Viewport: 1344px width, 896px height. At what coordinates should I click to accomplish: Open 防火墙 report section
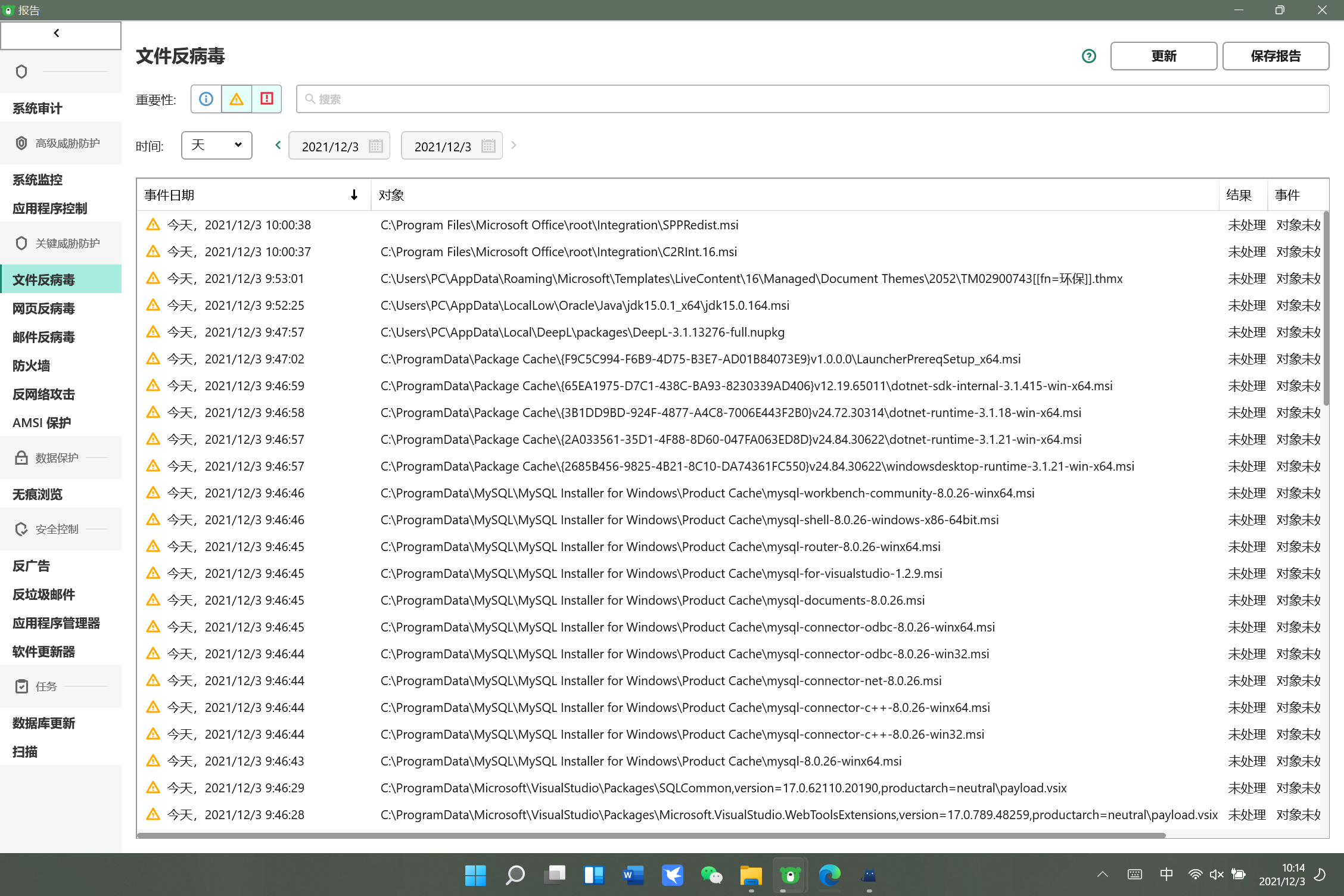[61, 366]
